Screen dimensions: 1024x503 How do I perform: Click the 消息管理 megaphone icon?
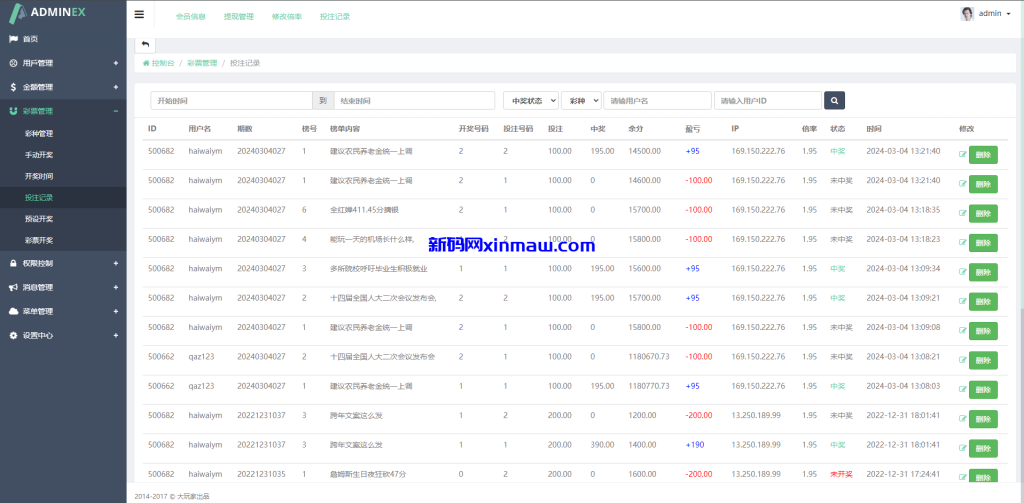tap(13, 287)
